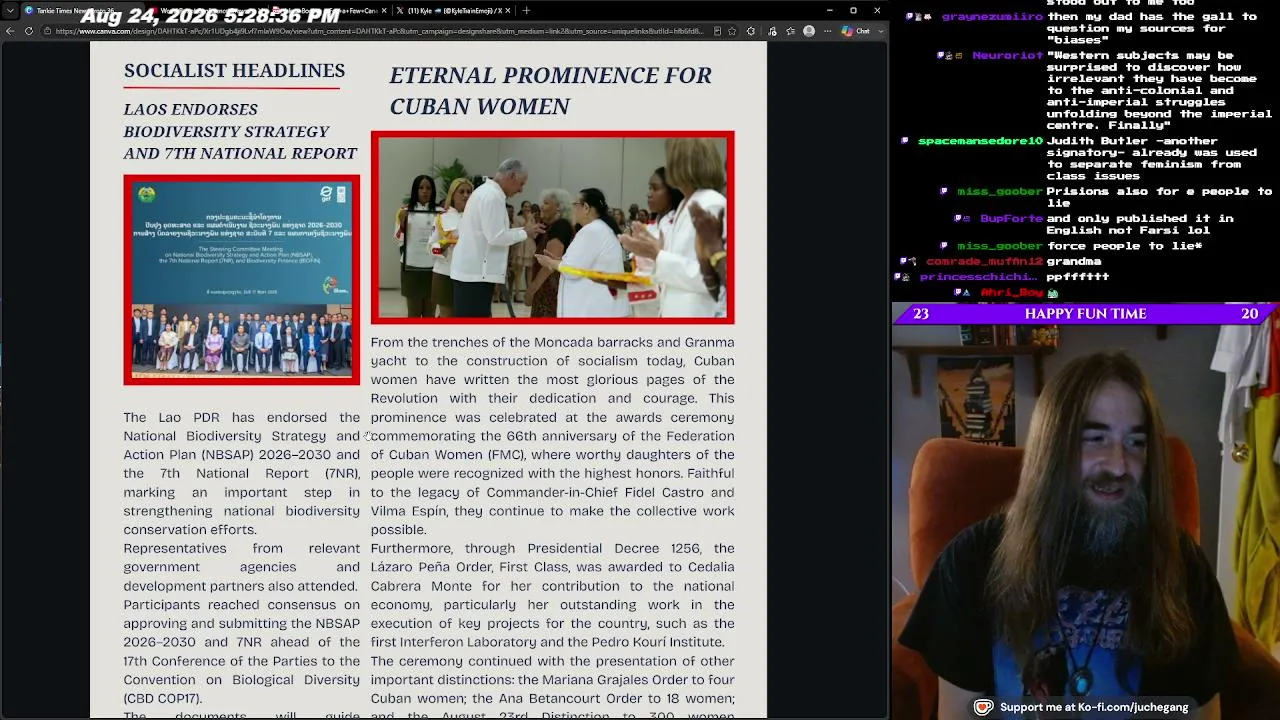This screenshot has height=720, width=1280.
Task: Click the site info lock icon
Action: 47,31
